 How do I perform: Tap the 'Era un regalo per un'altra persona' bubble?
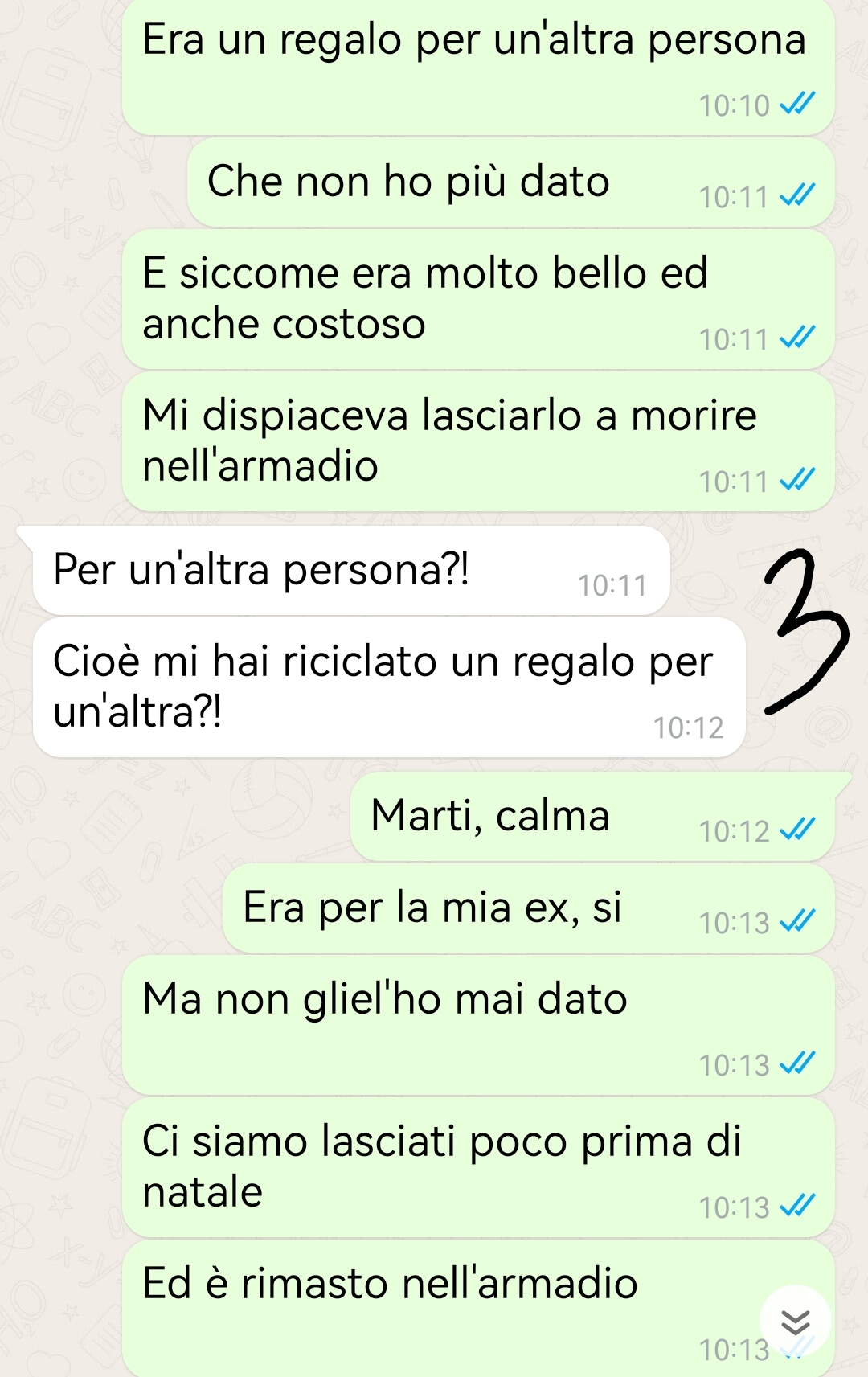click(x=478, y=68)
